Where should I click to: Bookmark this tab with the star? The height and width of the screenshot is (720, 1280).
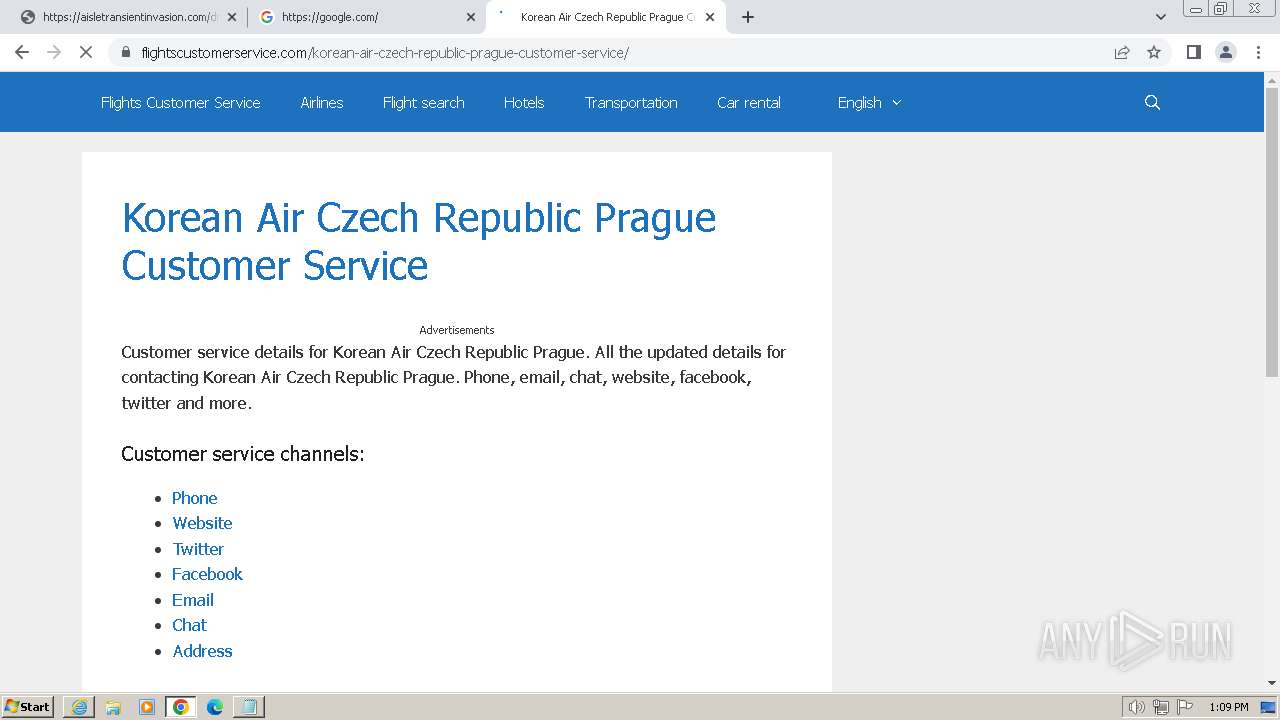[x=1154, y=52]
